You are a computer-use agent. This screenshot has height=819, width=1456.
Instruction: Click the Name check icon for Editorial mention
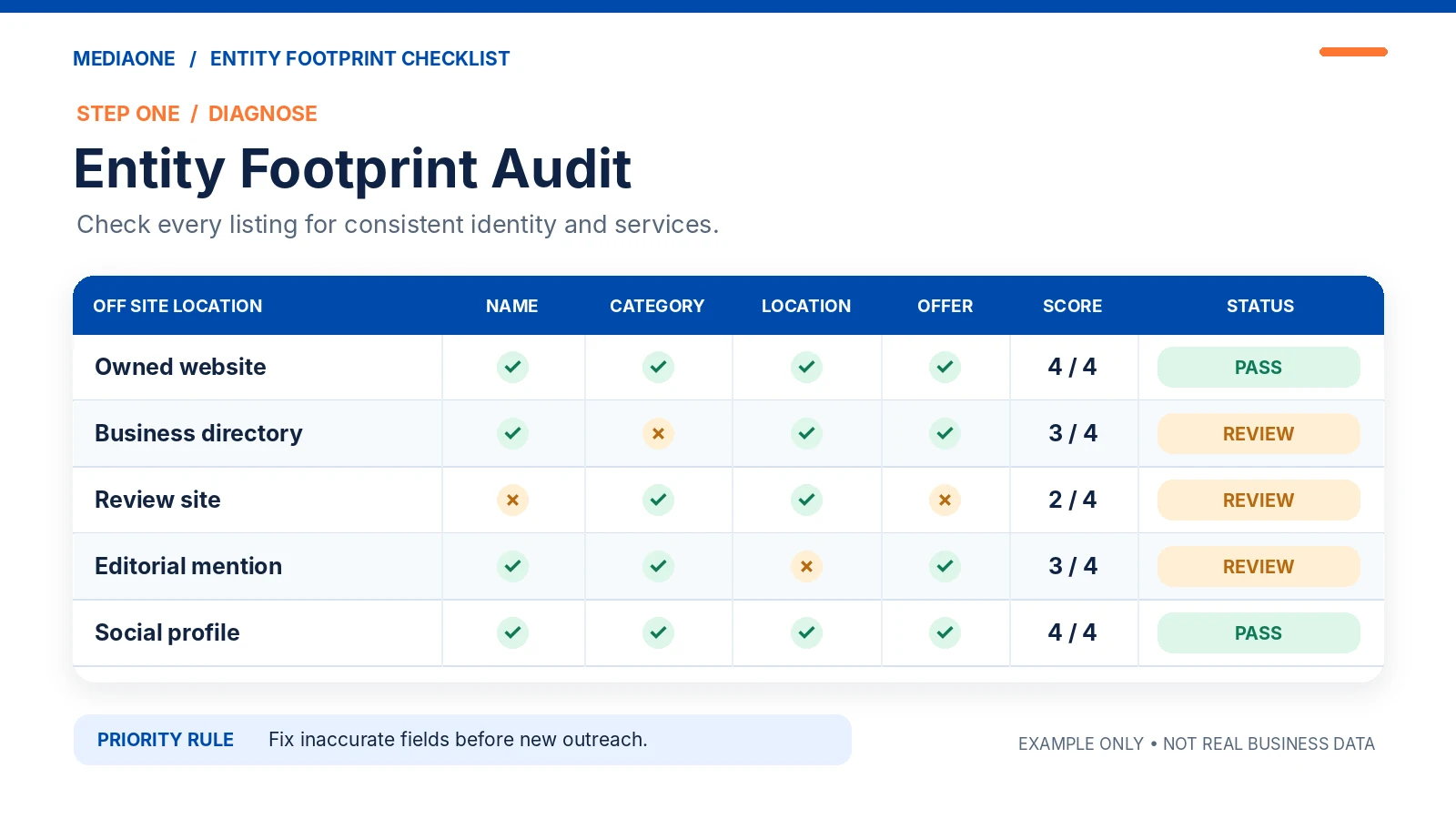tap(512, 566)
